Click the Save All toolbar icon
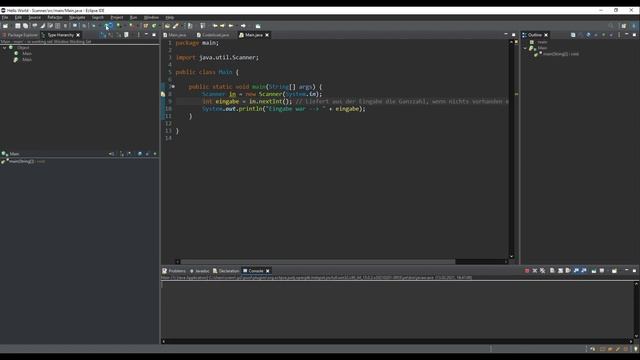This screenshot has height=360, width=640. 25,26
